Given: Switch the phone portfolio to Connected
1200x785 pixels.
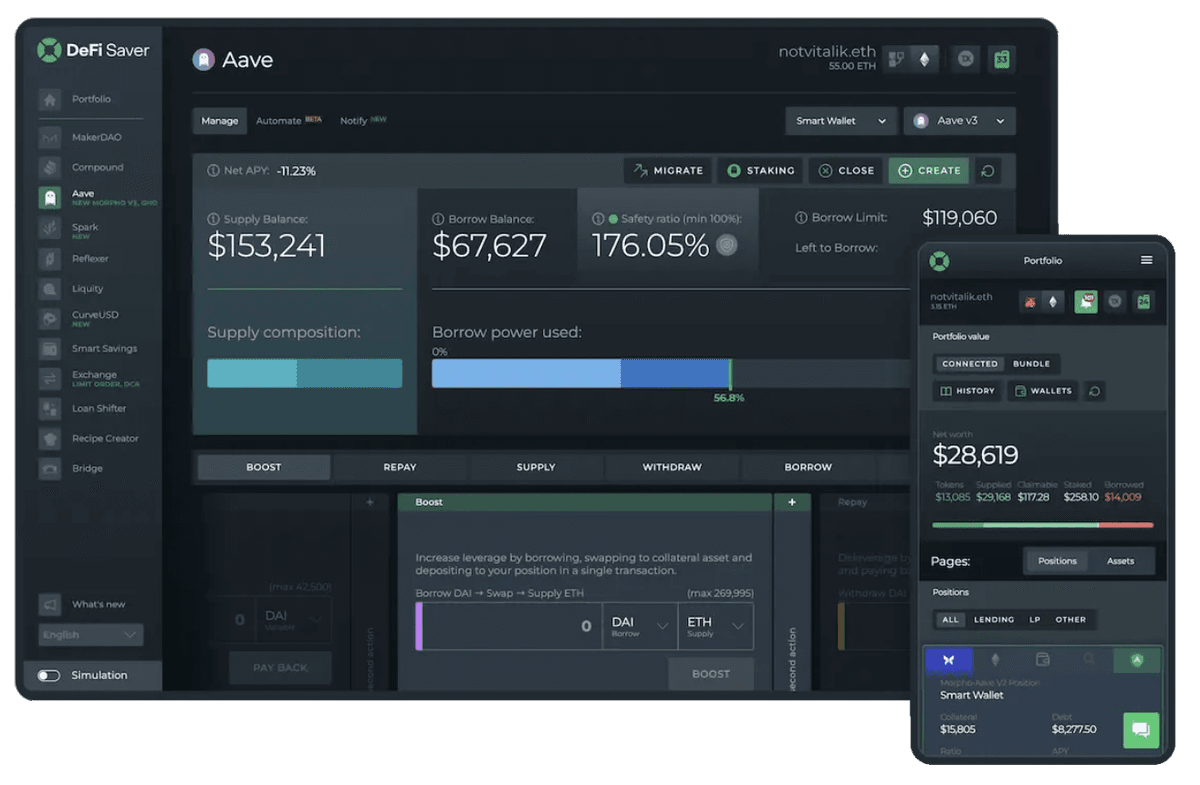Looking at the screenshot, I should coord(970,364).
